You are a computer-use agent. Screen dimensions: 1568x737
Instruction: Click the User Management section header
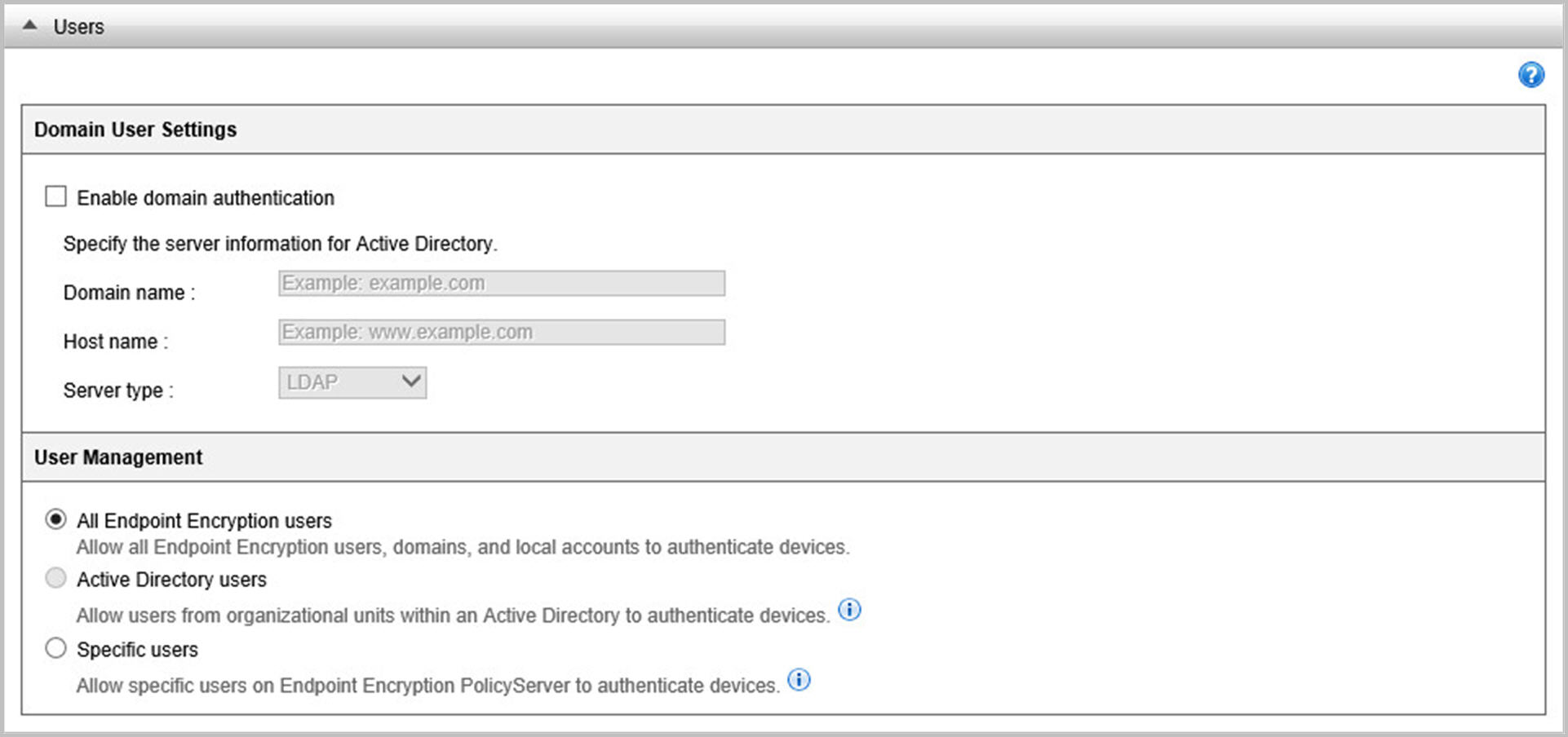pyautogui.click(x=117, y=457)
